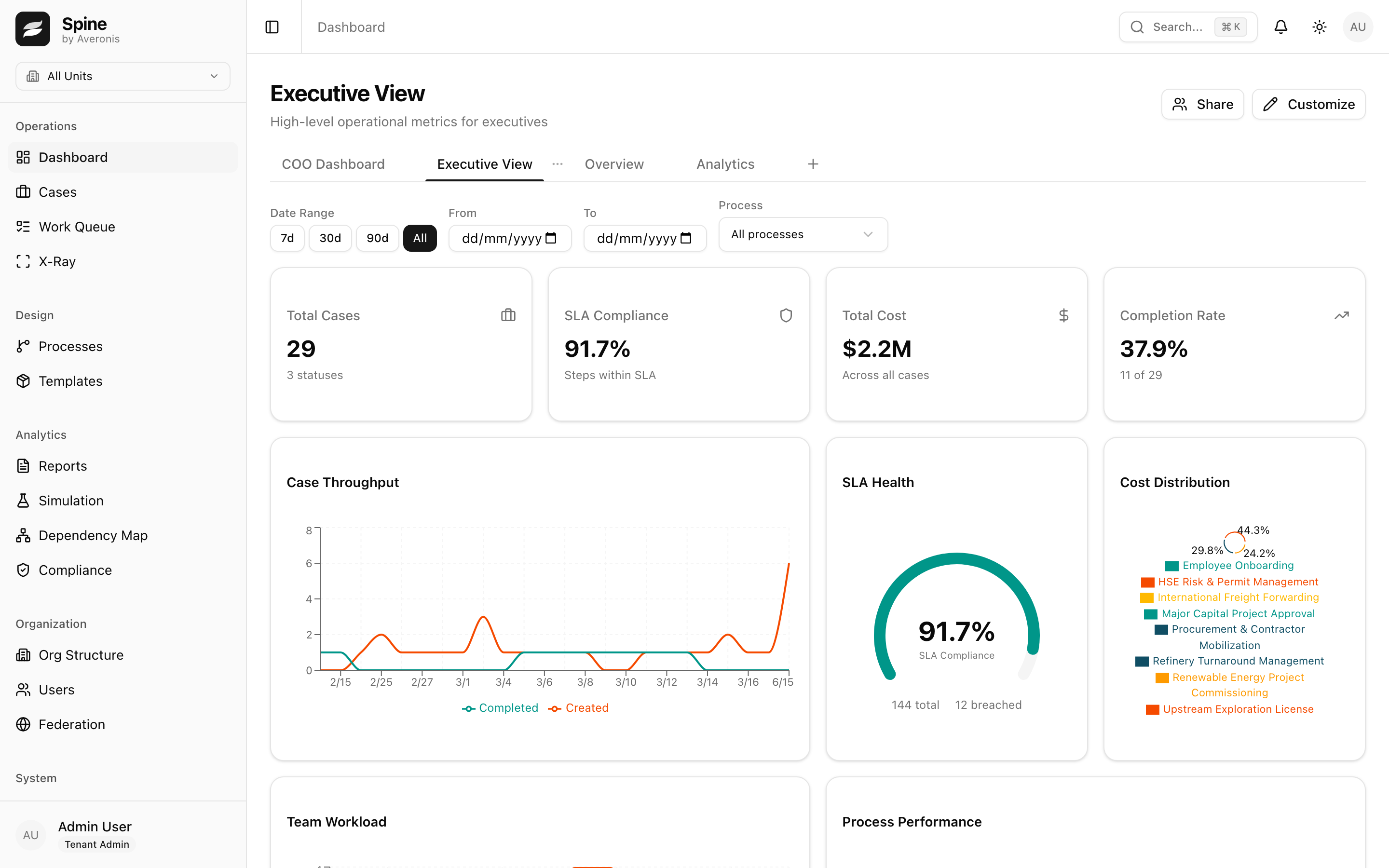Click briefcase icon on Total Cases card

(508, 315)
